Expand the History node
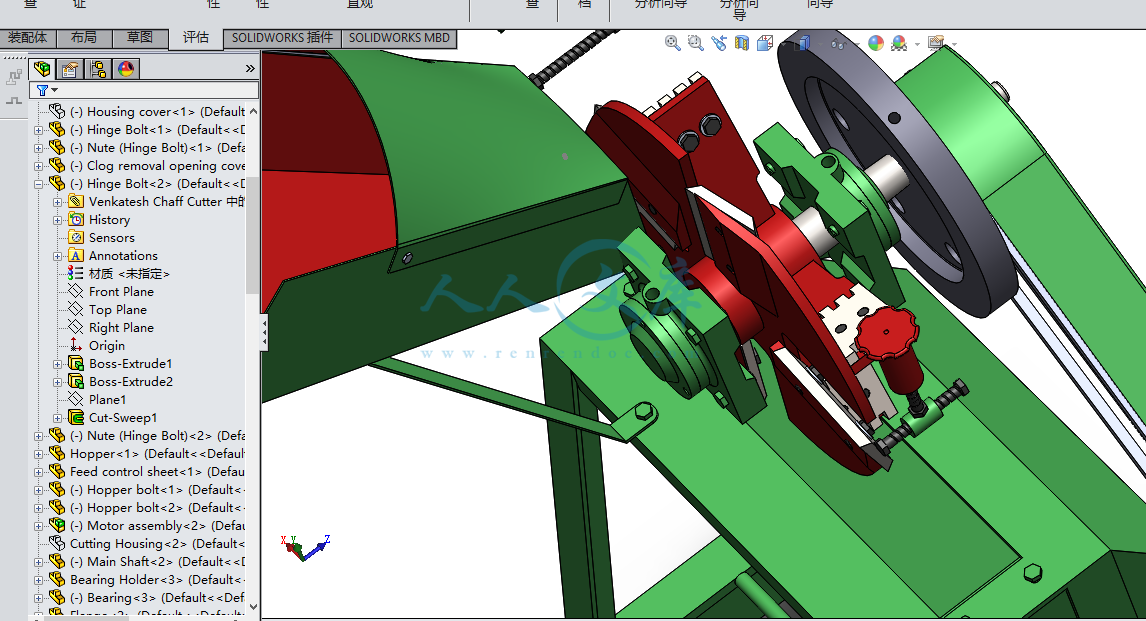 pyautogui.click(x=58, y=220)
